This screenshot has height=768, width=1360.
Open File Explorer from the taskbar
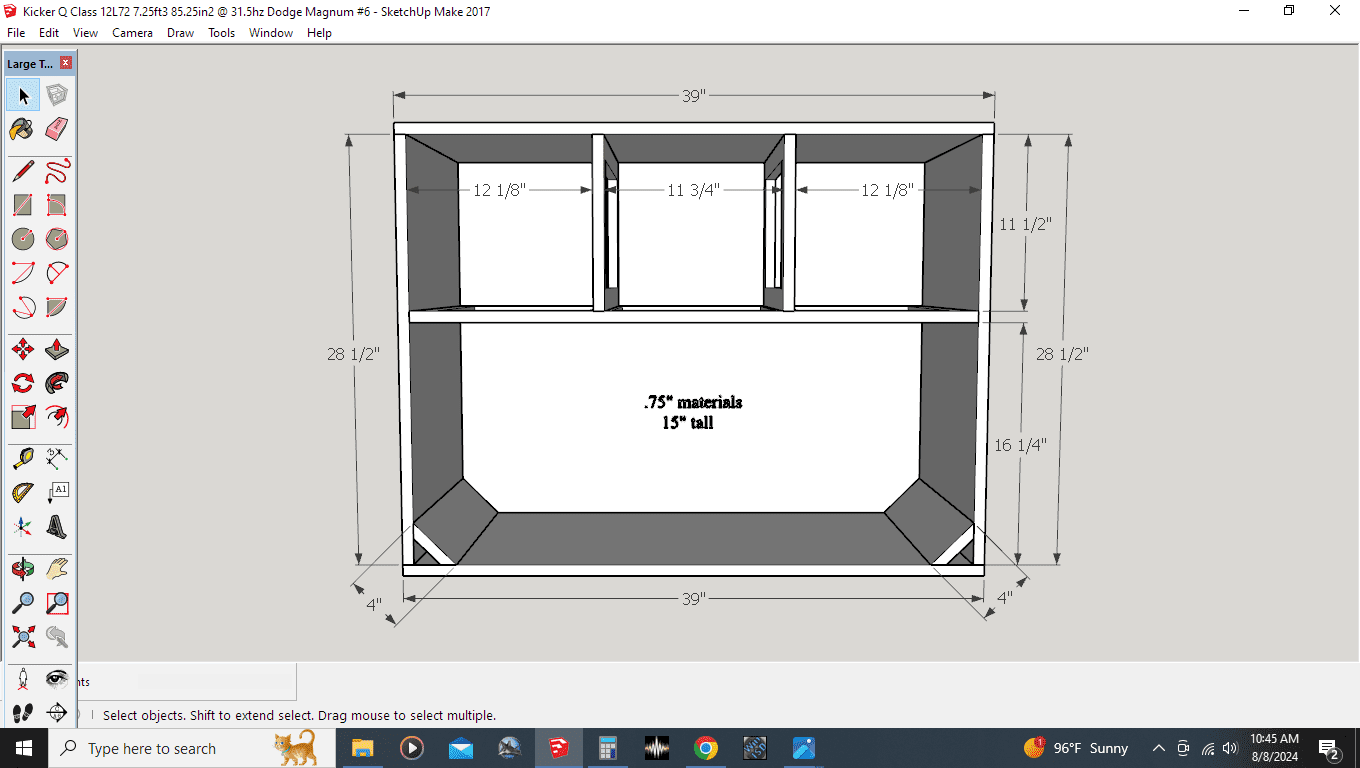(362, 748)
